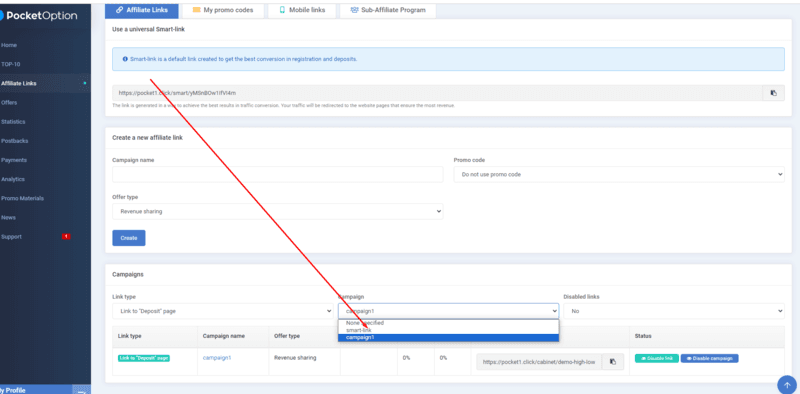This screenshot has width=800, height=394.
Task: Open Offers in sidebar
Action: tap(9, 103)
